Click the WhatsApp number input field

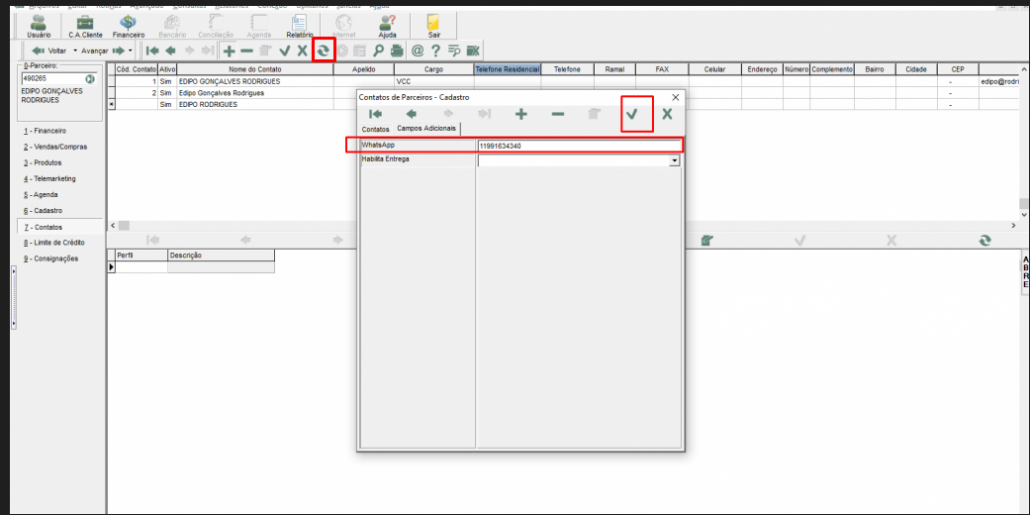point(578,146)
